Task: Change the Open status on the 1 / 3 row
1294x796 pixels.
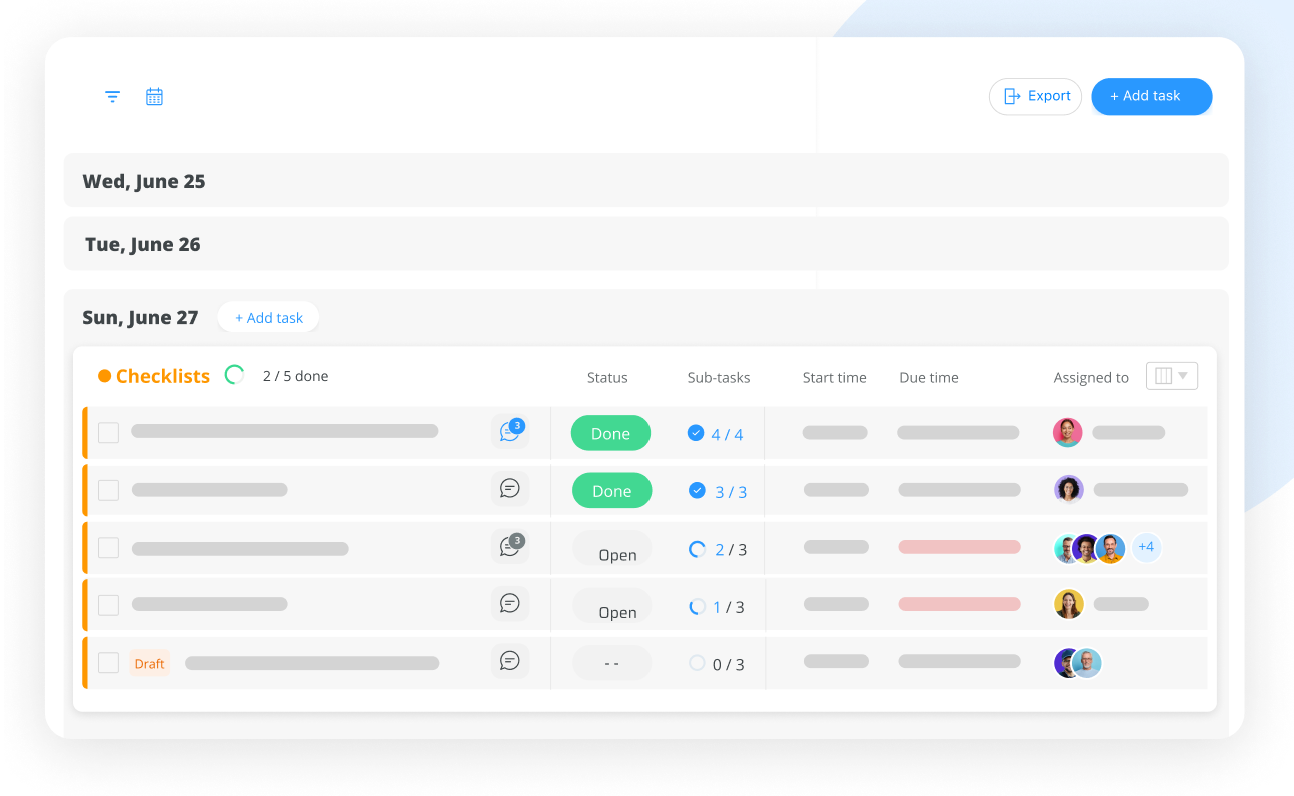Action: click(x=612, y=606)
